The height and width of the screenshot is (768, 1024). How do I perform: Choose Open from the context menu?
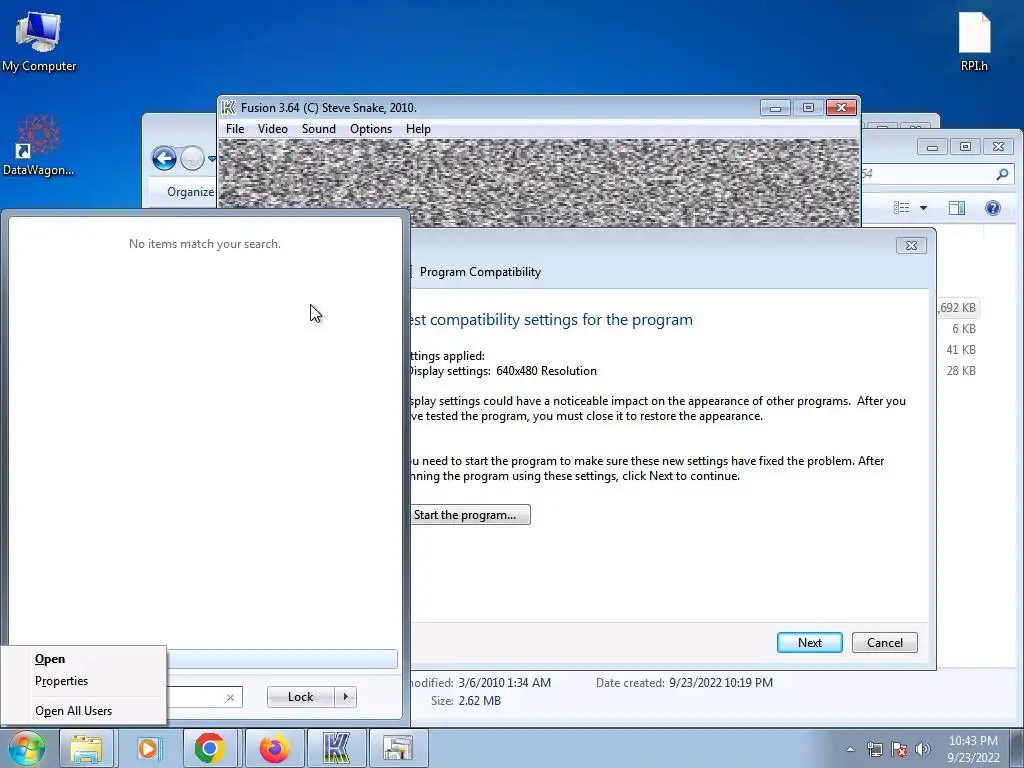tap(84, 659)
